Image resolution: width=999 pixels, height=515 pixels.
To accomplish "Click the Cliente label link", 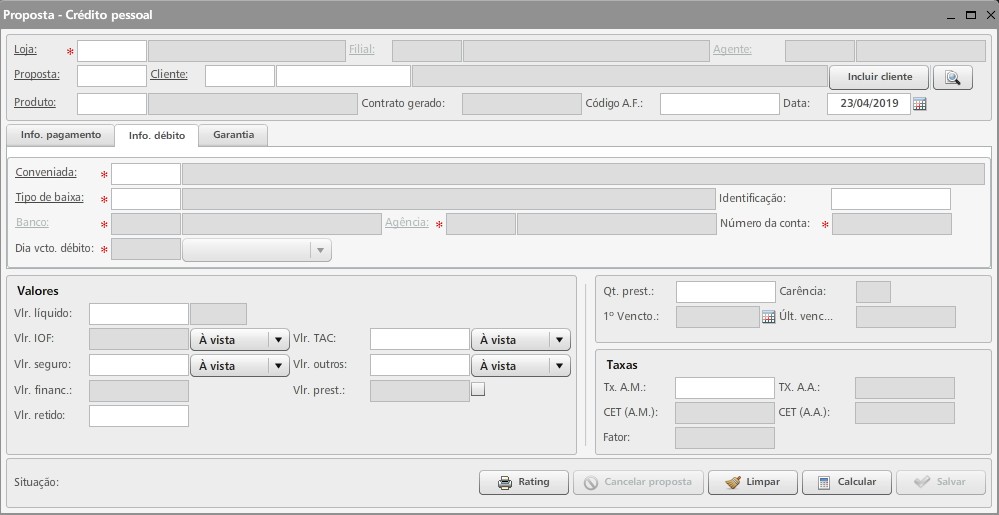I will click(x=169, y=75).
